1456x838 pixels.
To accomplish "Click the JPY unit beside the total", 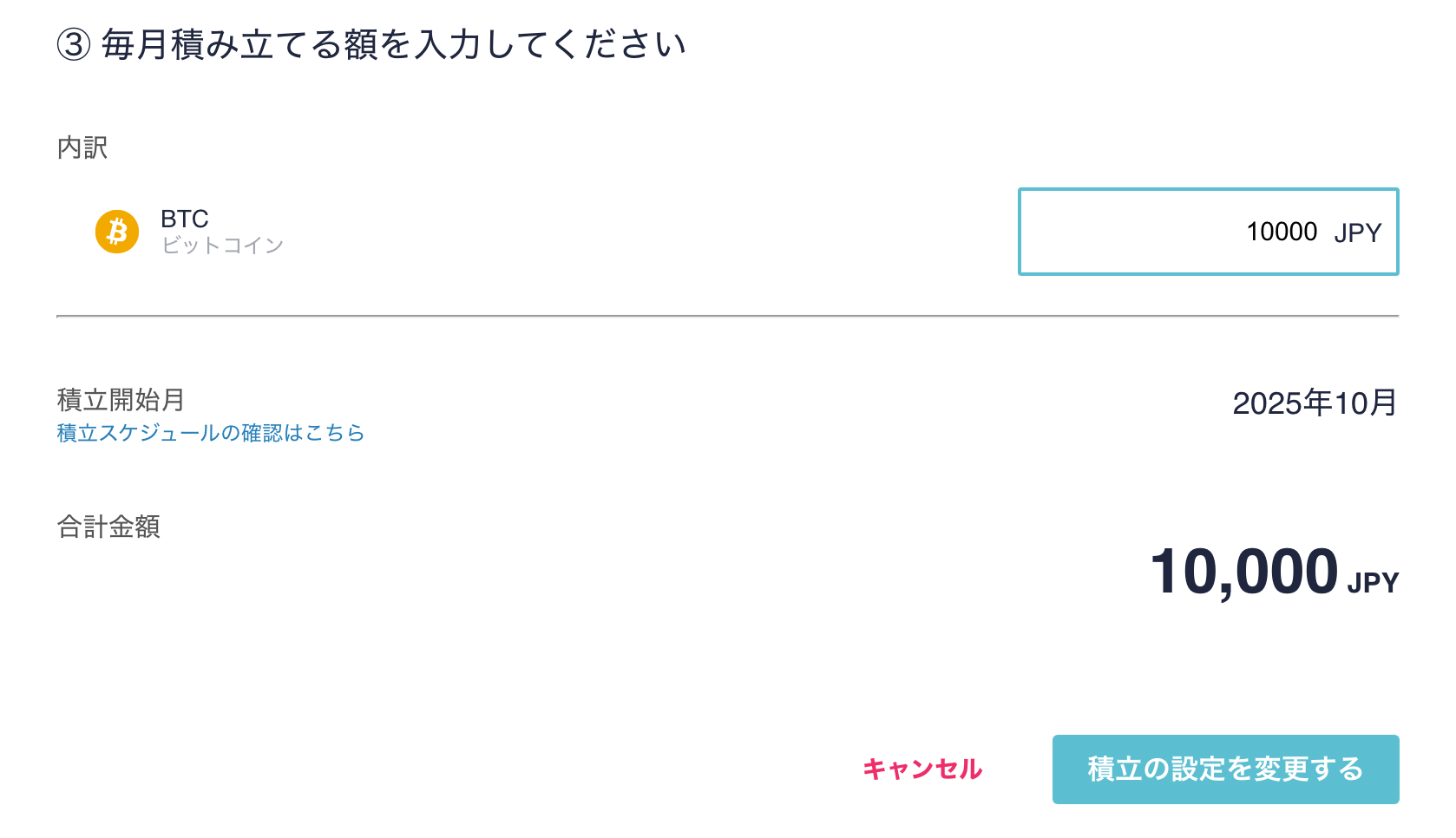I will click(1373, 582).
